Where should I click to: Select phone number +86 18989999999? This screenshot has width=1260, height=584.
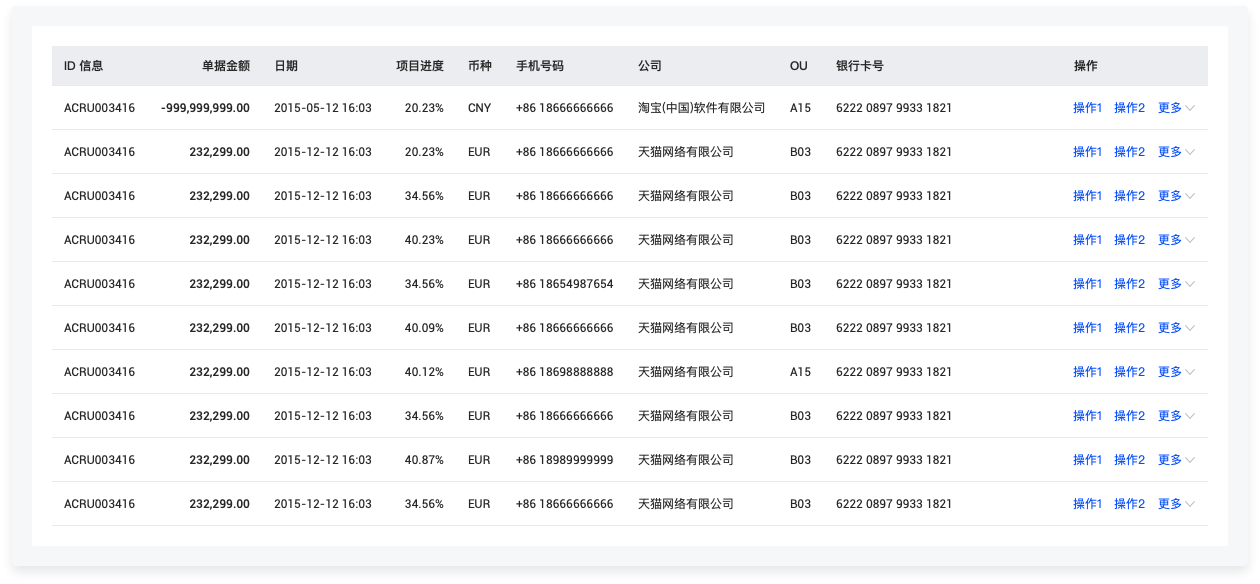pos(565,460)
